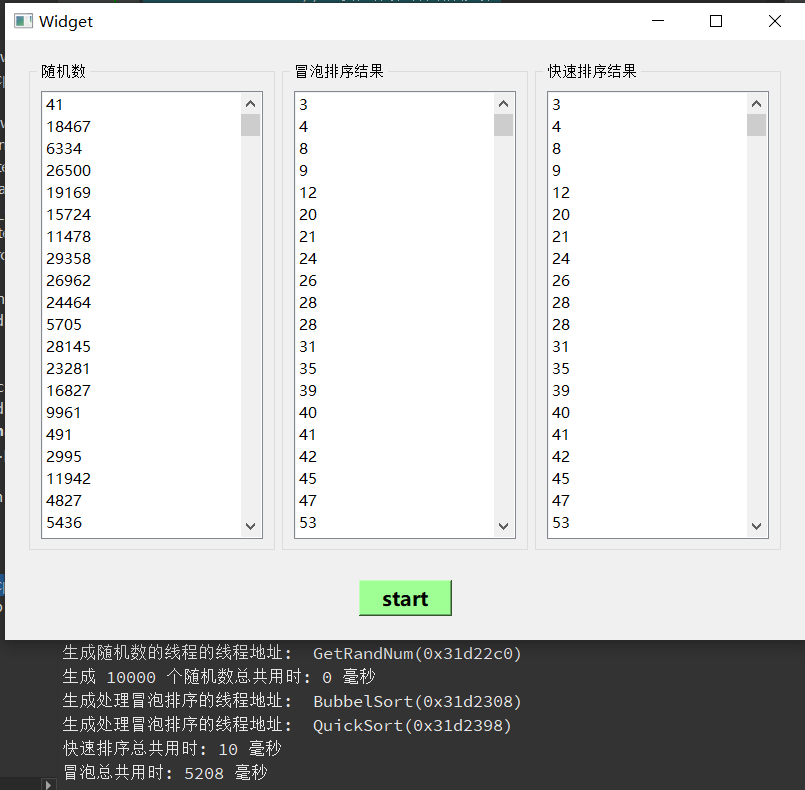
Task: Click the 冒泡排序结果 list scrollbar thumb
Action: pyautogui.click(x=504, y=125)
